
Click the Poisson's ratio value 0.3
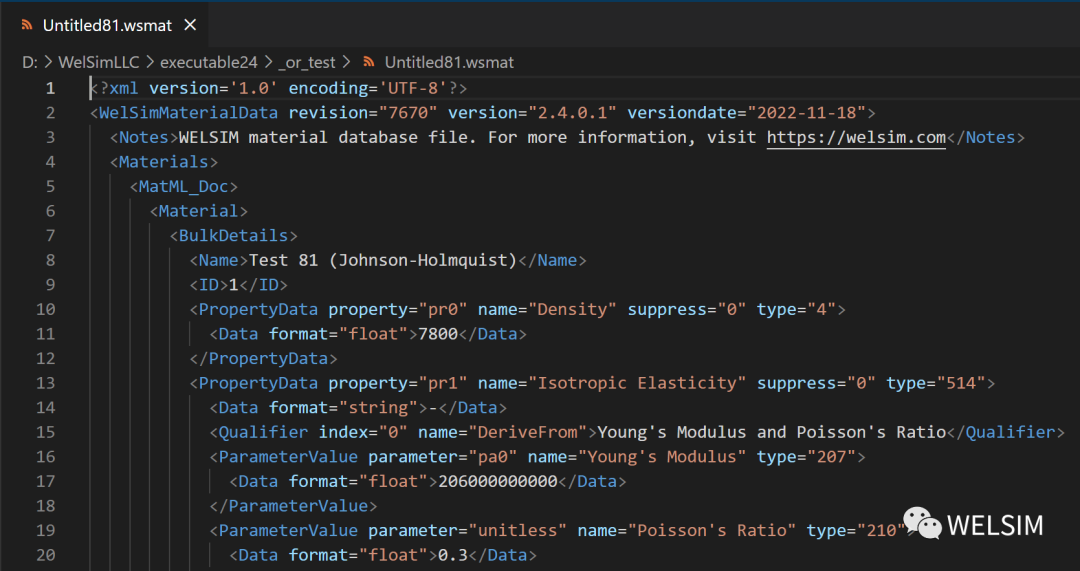coord(453,554)
